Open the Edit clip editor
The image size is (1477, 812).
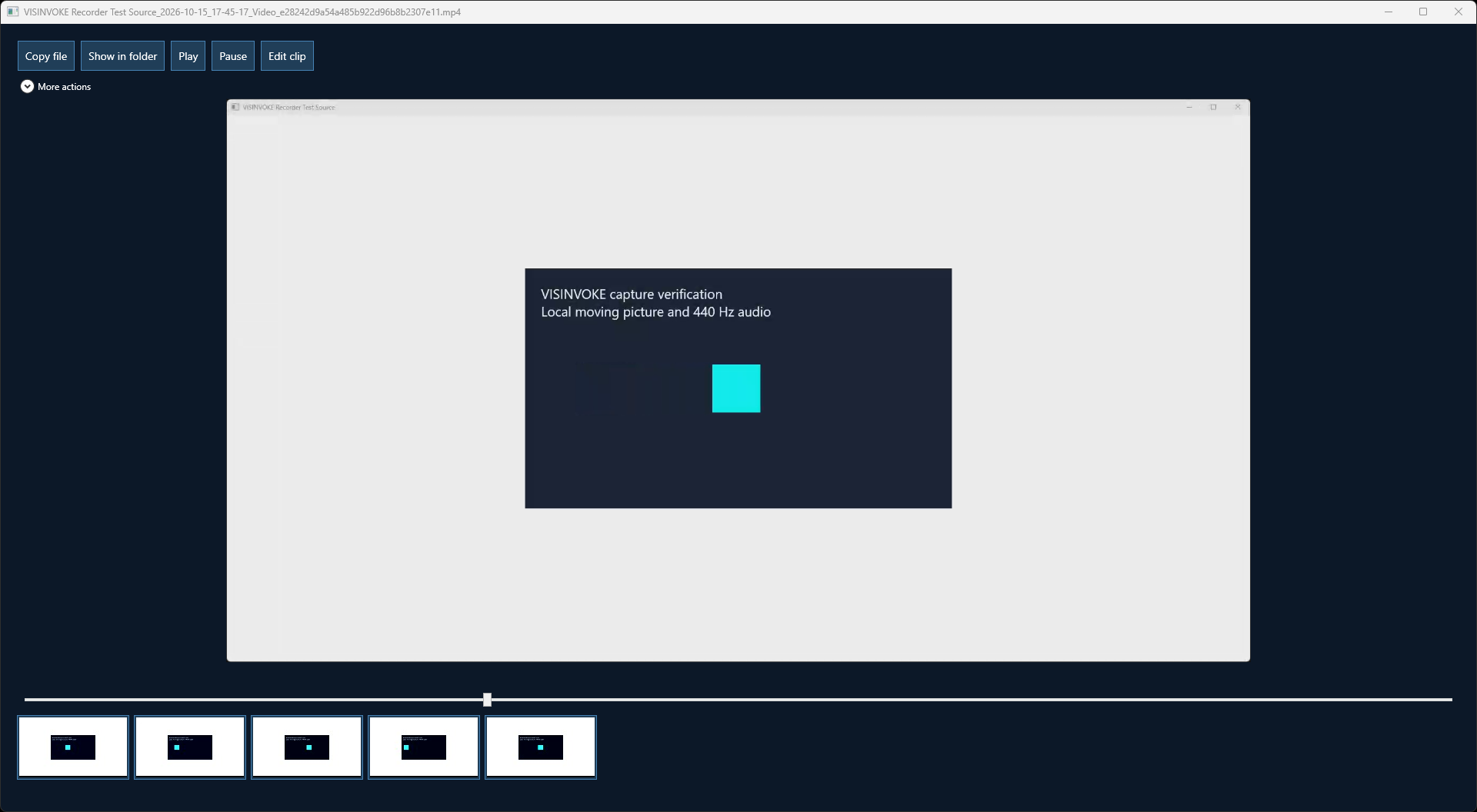tap(287, 56)
